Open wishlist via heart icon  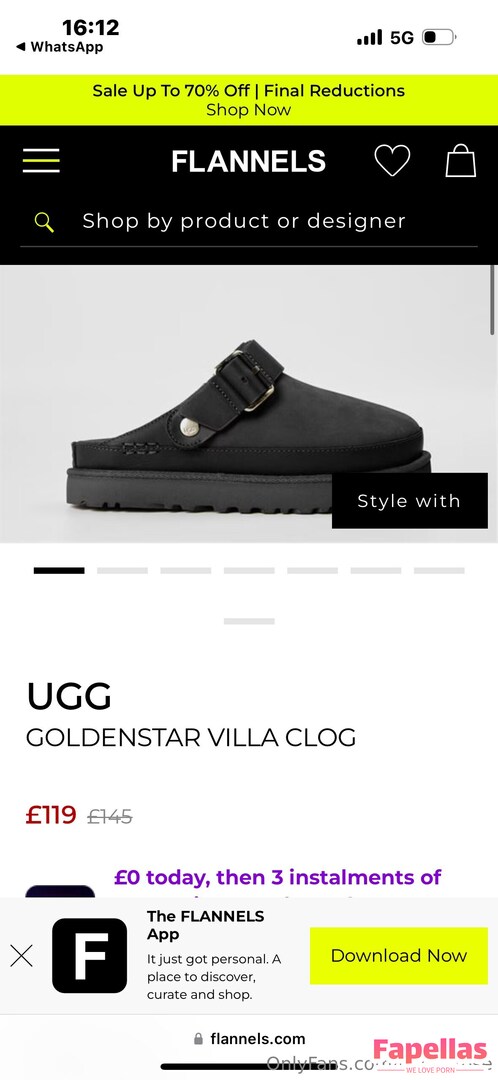[392, 160]
